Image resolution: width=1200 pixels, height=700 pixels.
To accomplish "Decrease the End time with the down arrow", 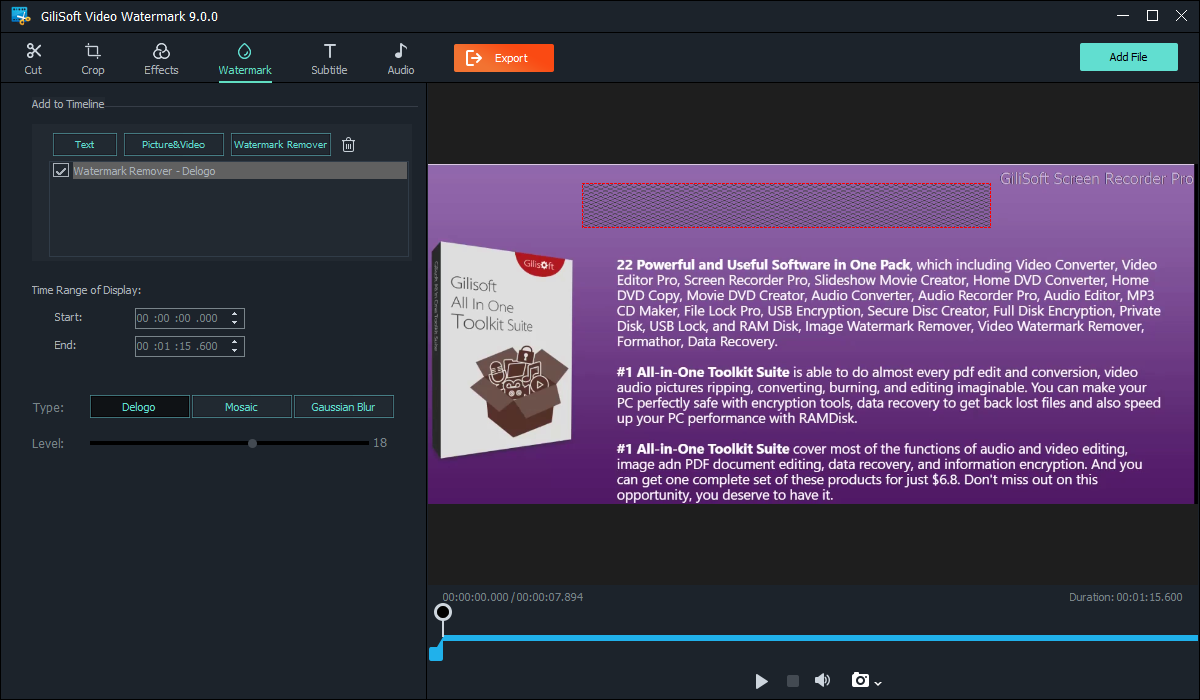I will pyautogui.click(x=235, y=351).
